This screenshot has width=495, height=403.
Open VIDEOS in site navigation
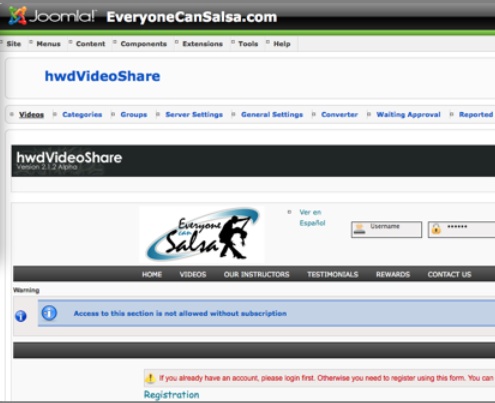(x=193, y=274)
